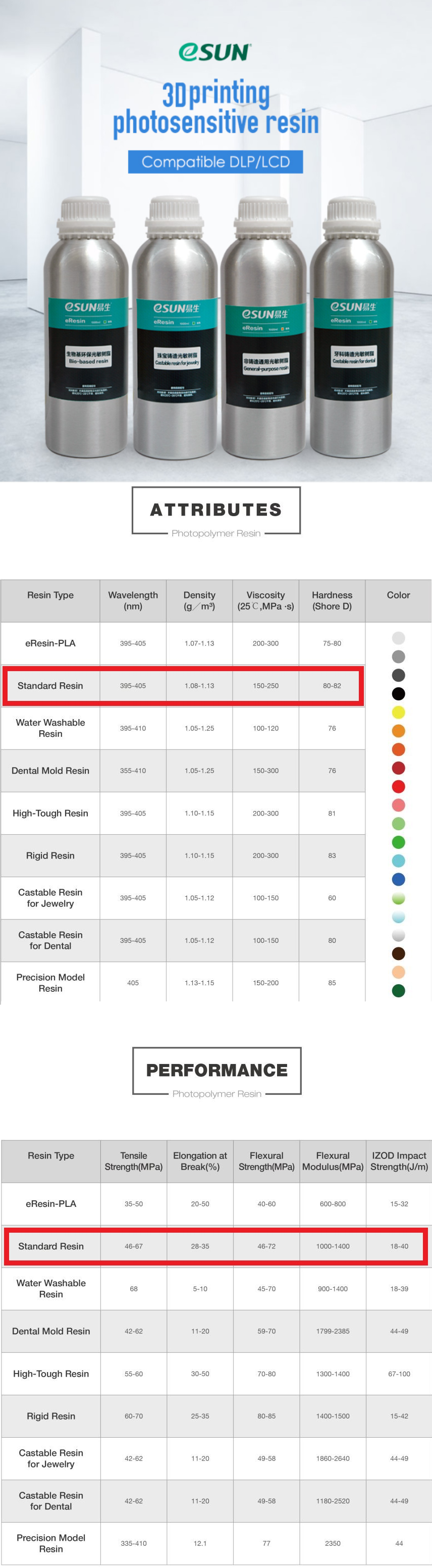Click the Flexural Modulus(MPa) column header

pos(333,1161)
